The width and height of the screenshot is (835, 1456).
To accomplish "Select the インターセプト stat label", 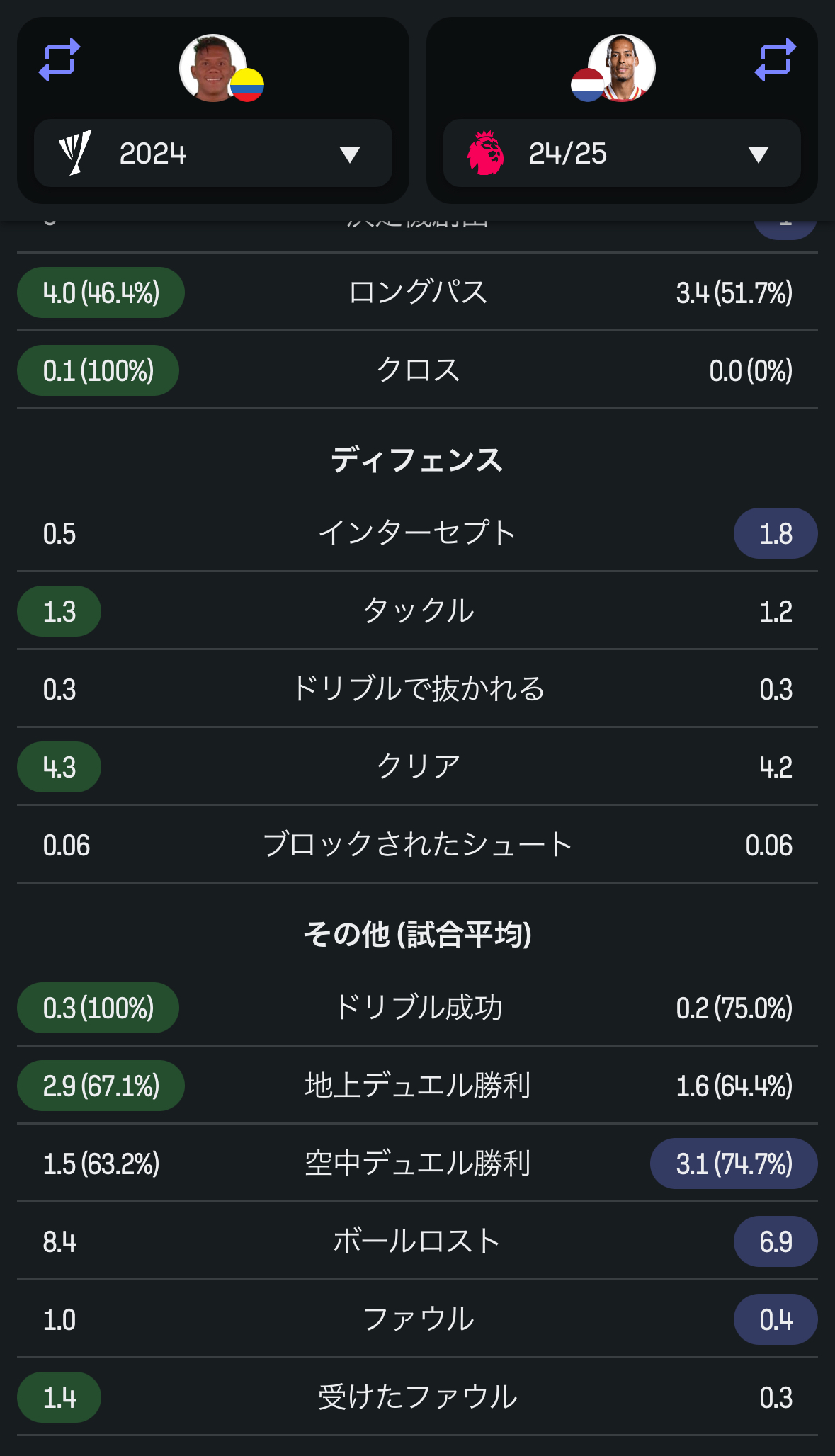I will point(417,533).
